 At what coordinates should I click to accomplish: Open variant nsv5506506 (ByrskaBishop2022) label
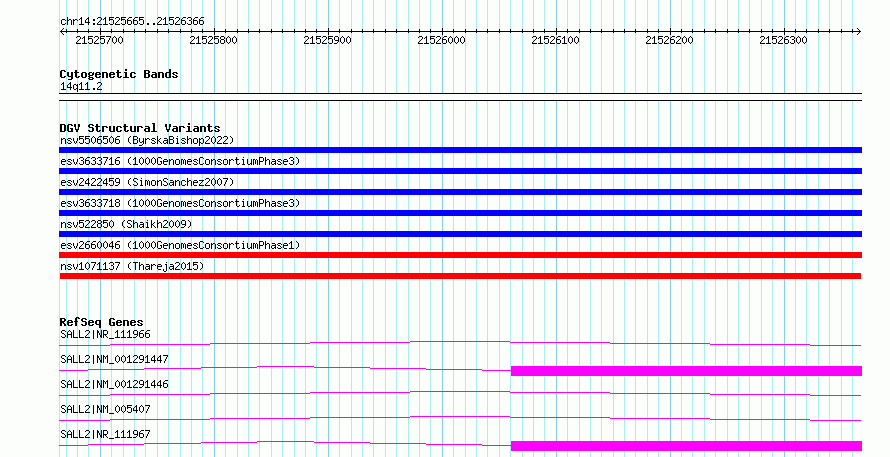click(147, 140)
